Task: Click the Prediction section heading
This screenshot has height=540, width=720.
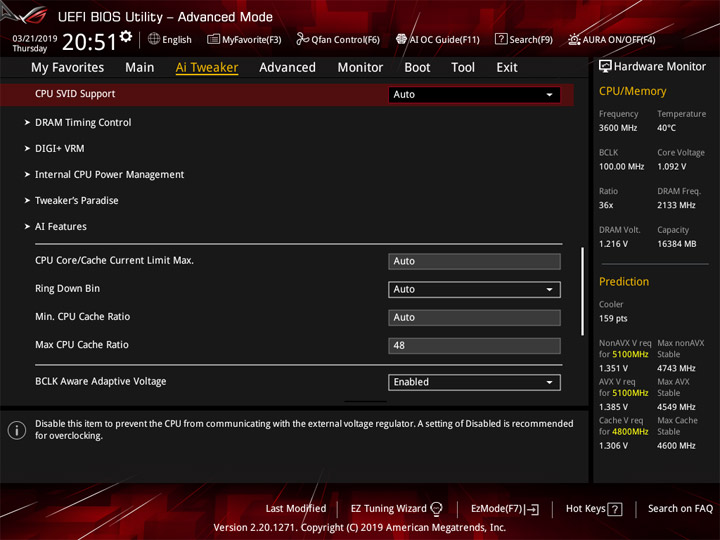Action: click(624, 281)
